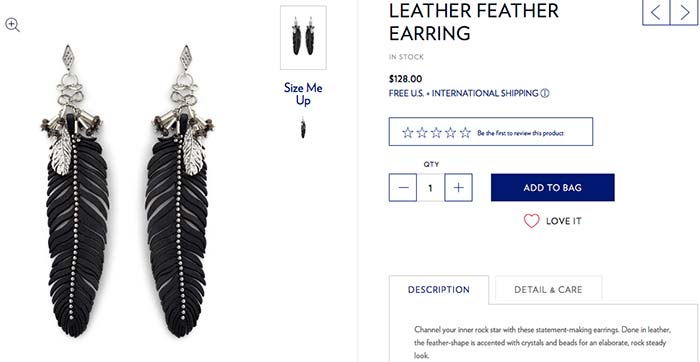Rate product with third star

[x=436, y=133]
